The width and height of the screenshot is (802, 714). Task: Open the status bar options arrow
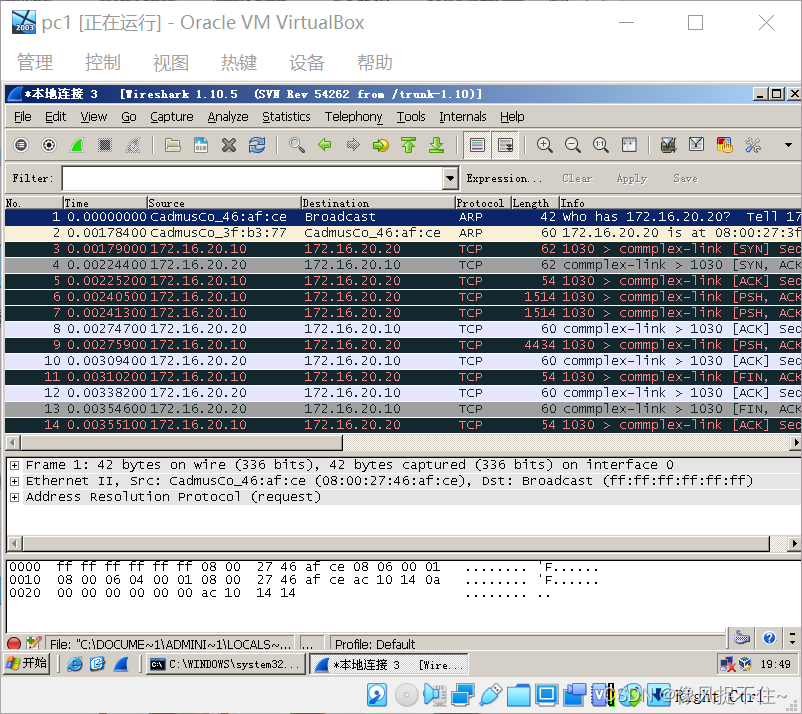[x=792, y=638]
